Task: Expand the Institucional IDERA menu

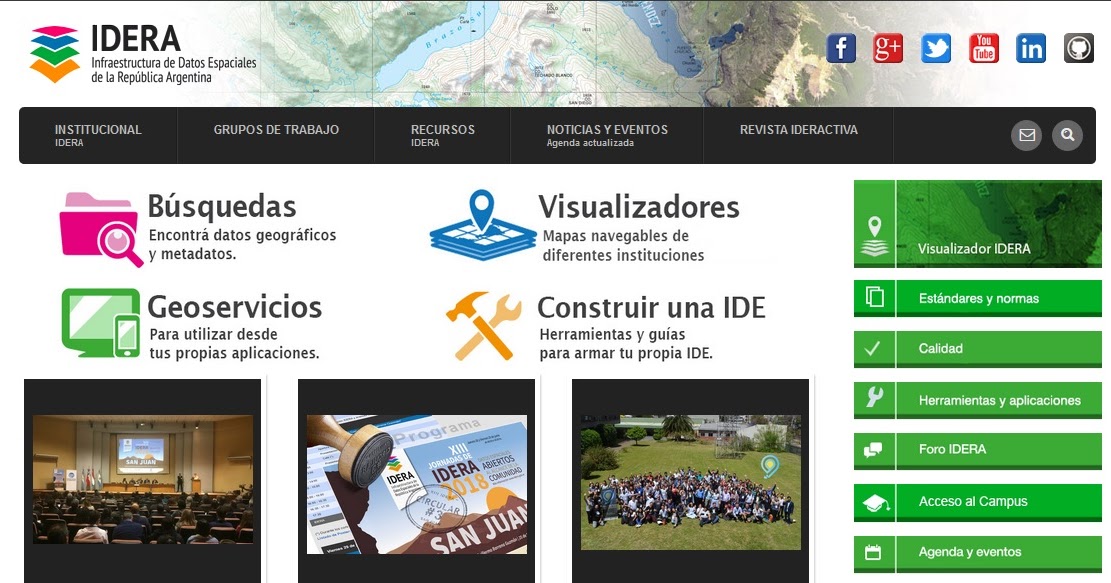Action: click(x=97, y=135)
